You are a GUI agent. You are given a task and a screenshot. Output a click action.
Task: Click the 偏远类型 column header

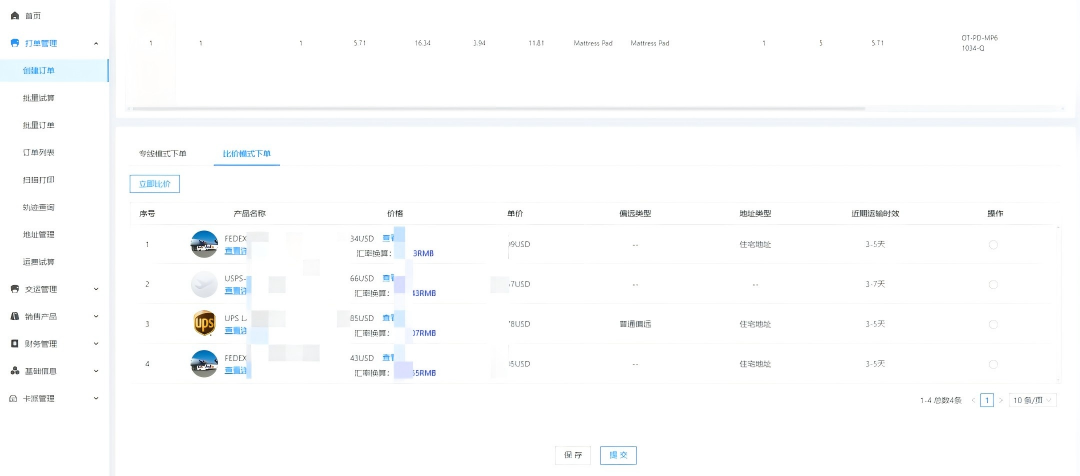click(x=635, y=214)
